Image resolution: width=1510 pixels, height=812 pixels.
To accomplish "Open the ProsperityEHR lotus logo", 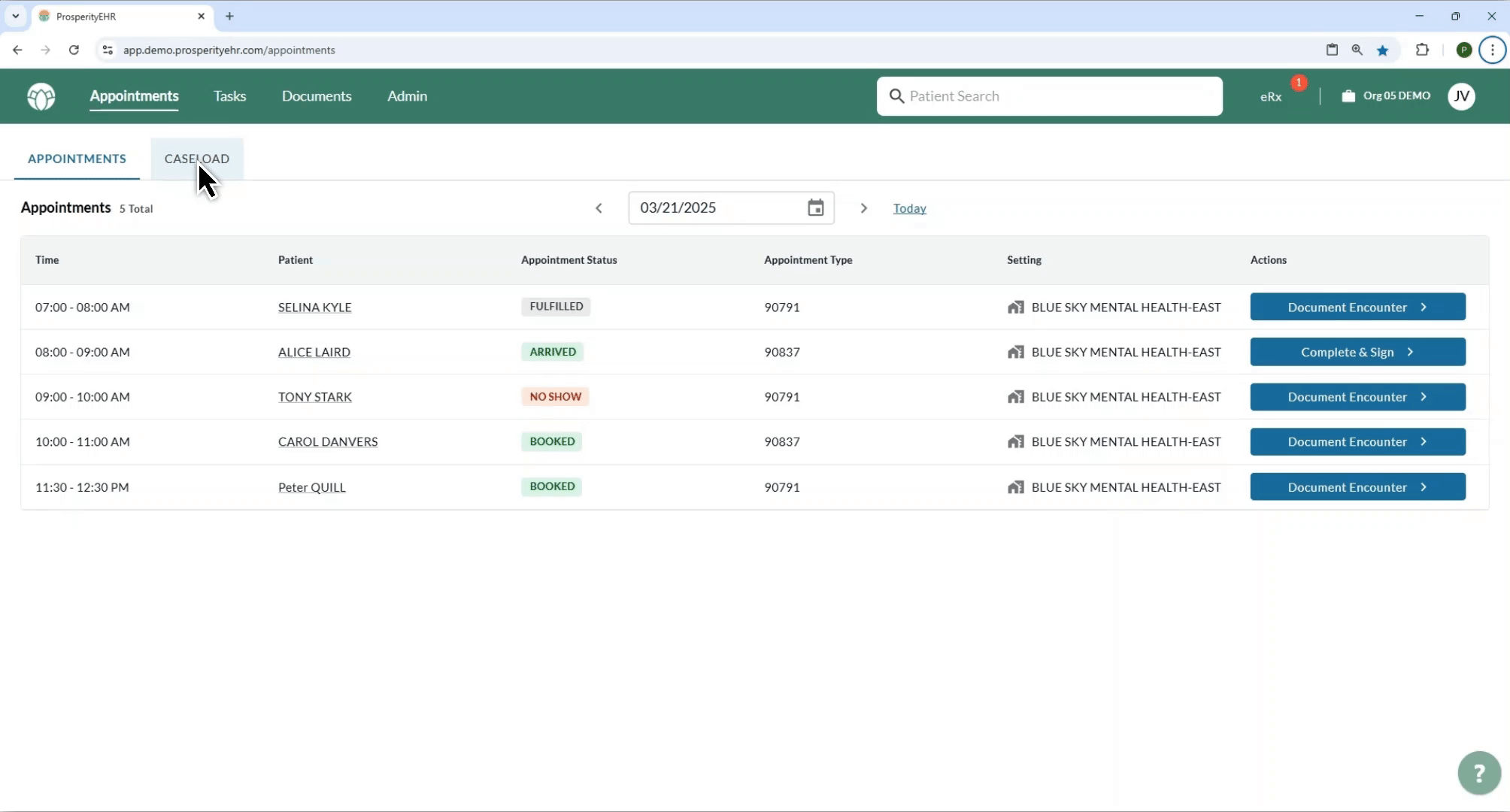I will coord(41,96).
